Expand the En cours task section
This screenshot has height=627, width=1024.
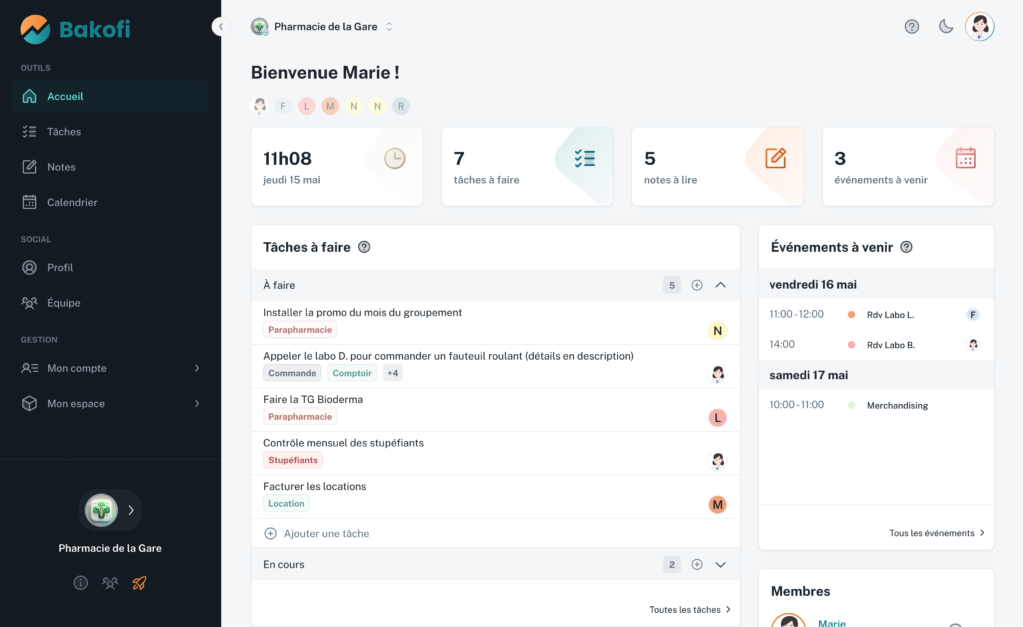coord(720,565)
